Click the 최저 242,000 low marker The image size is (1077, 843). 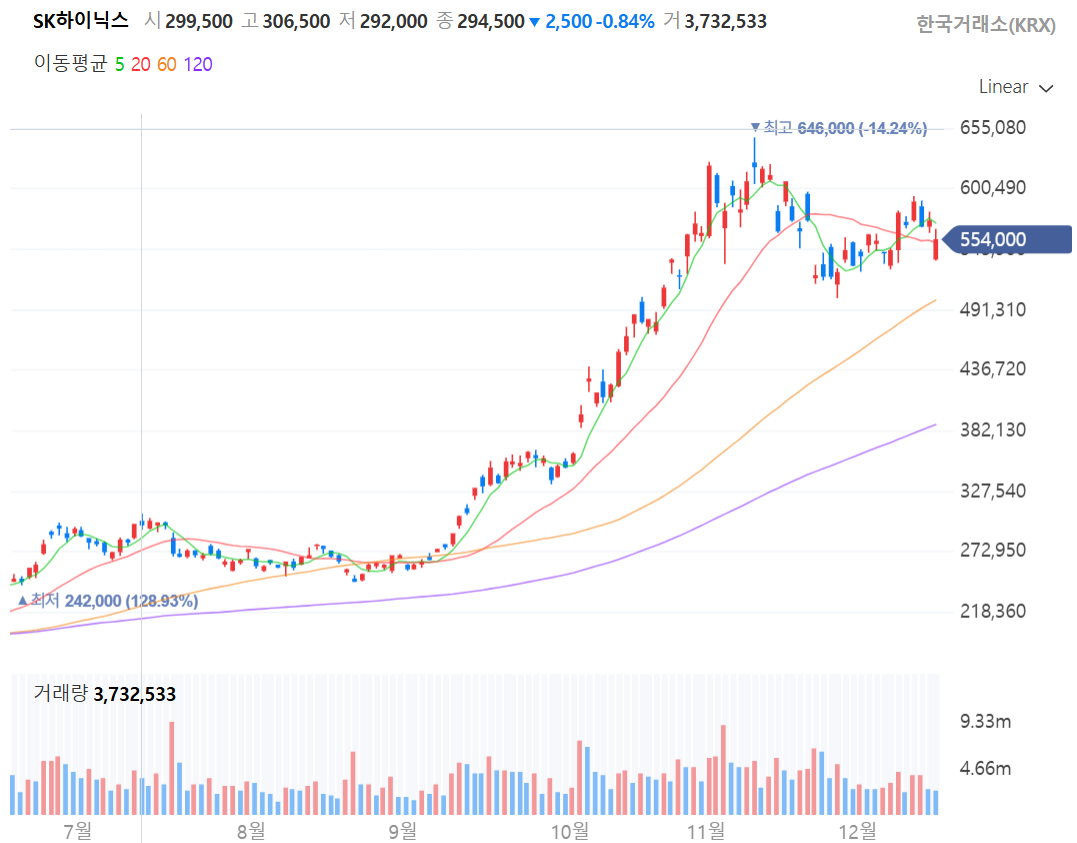coord(108,601)
